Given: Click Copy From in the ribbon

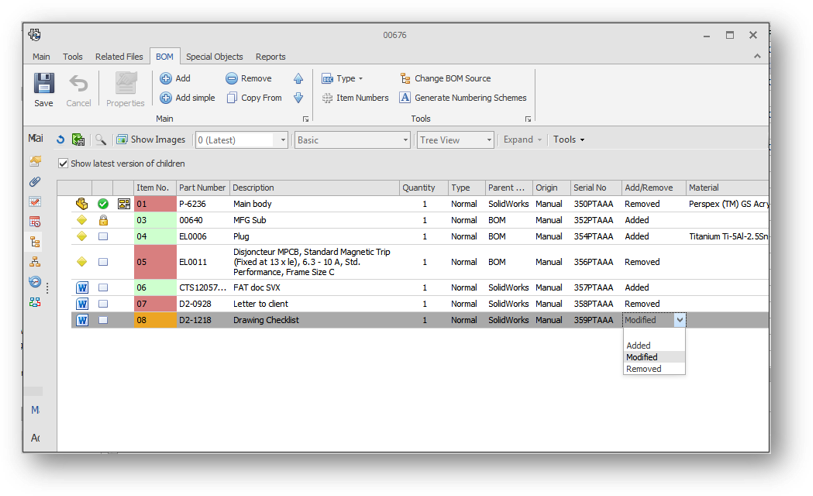Looking at the screenshot, I should coord(255,97).
